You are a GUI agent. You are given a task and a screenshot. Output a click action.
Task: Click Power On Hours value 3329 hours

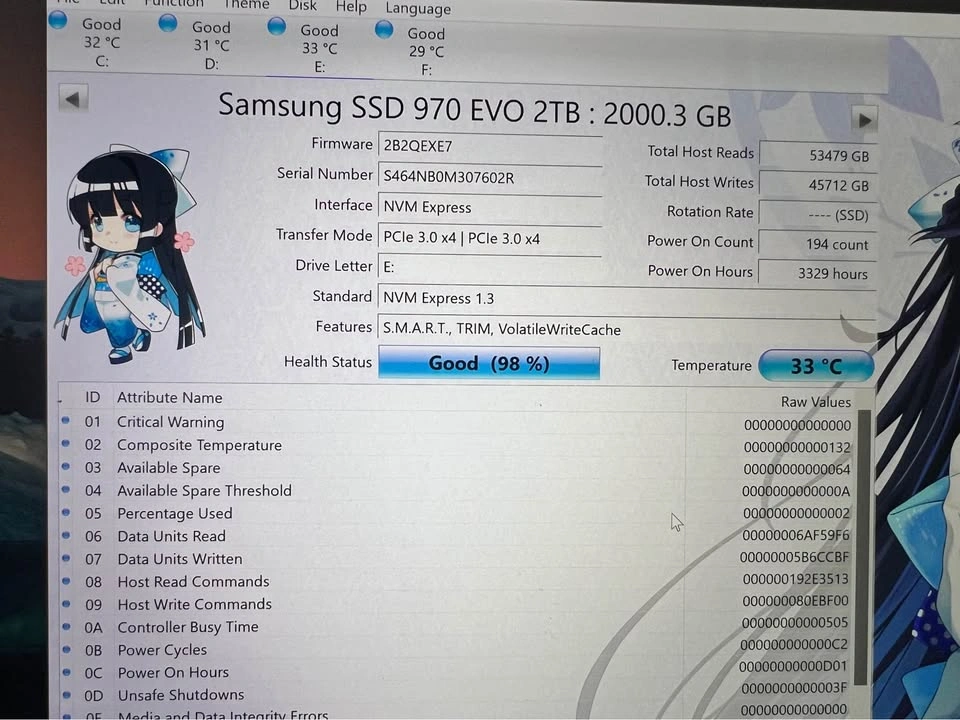(817, 273)
